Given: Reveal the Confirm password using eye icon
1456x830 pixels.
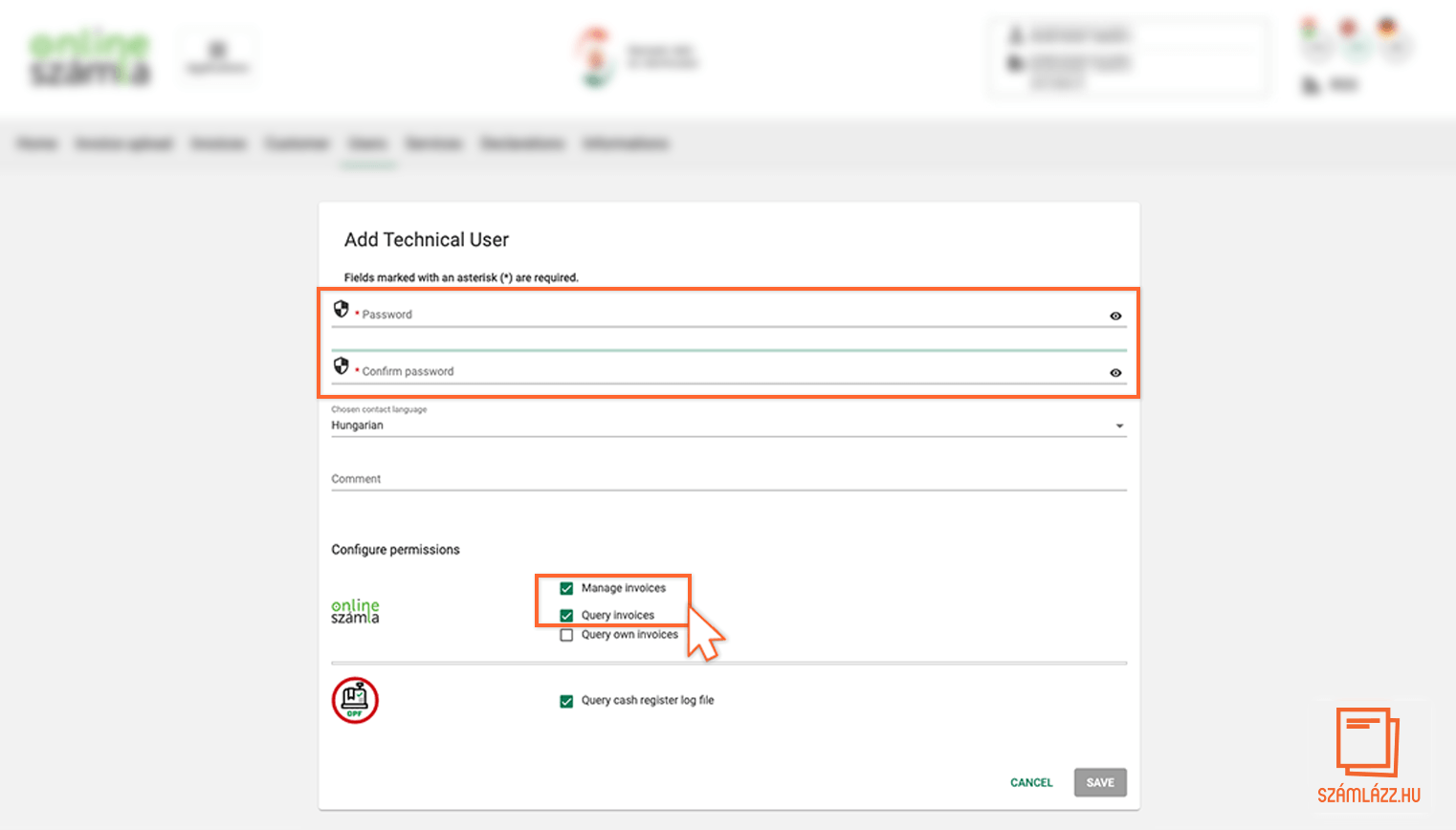Looking at the screenshot, I should 1115,373.
